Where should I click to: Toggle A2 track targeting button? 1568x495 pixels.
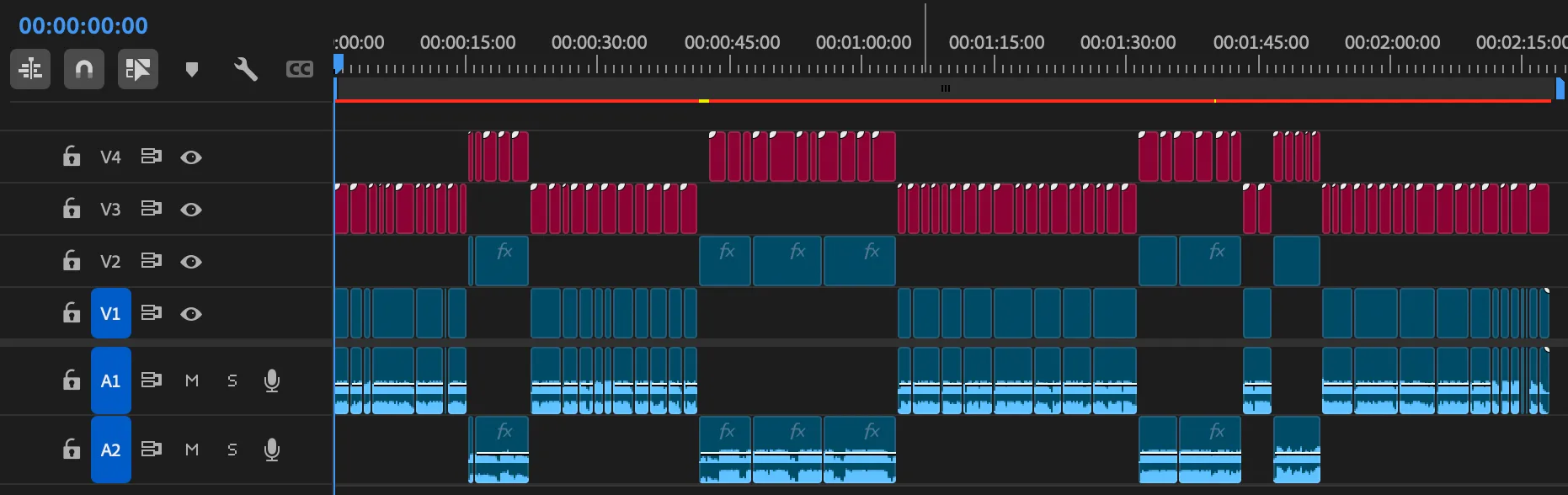pos(110,450)
